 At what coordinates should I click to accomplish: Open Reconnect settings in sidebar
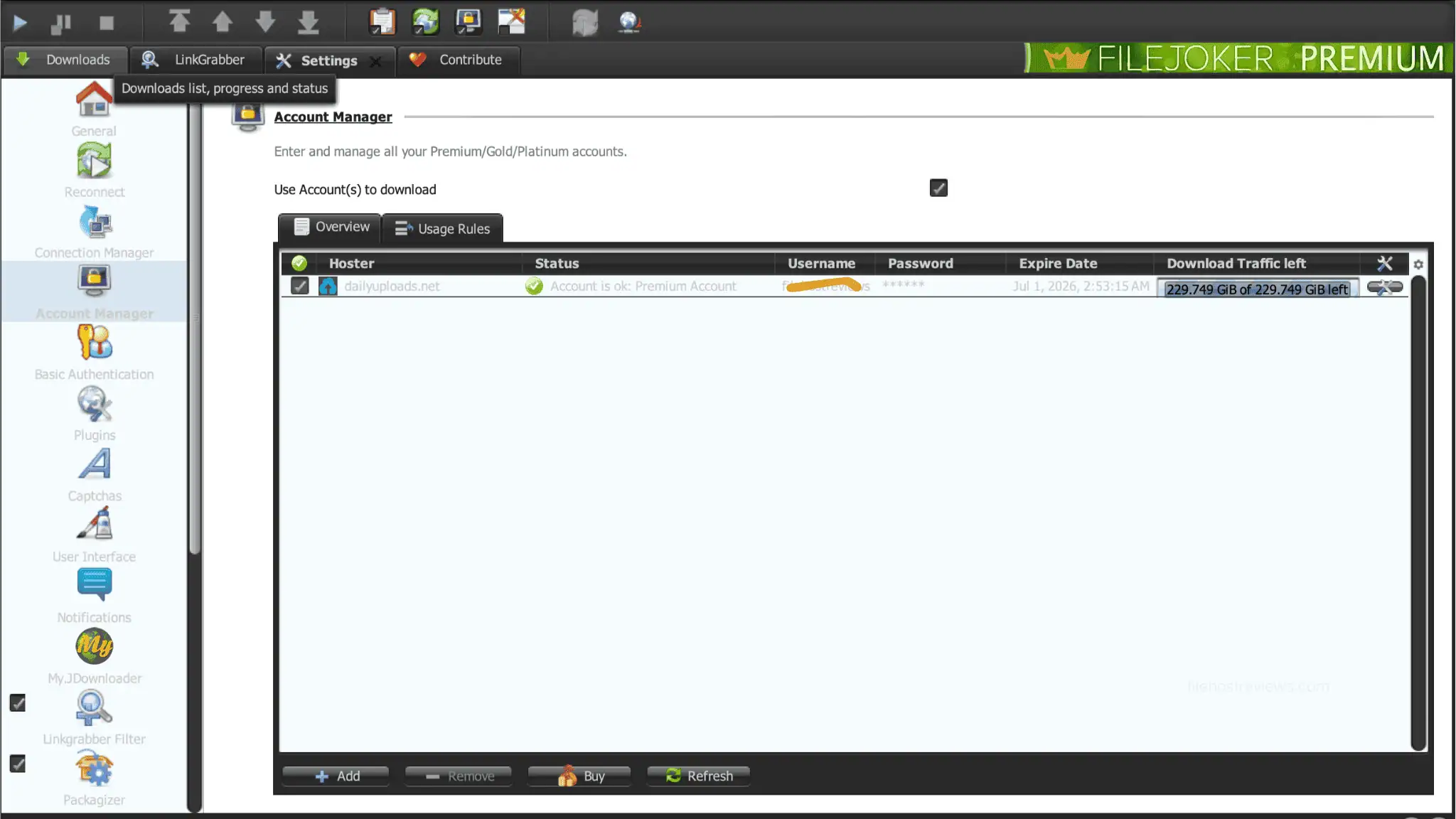(x=94, y=170)
